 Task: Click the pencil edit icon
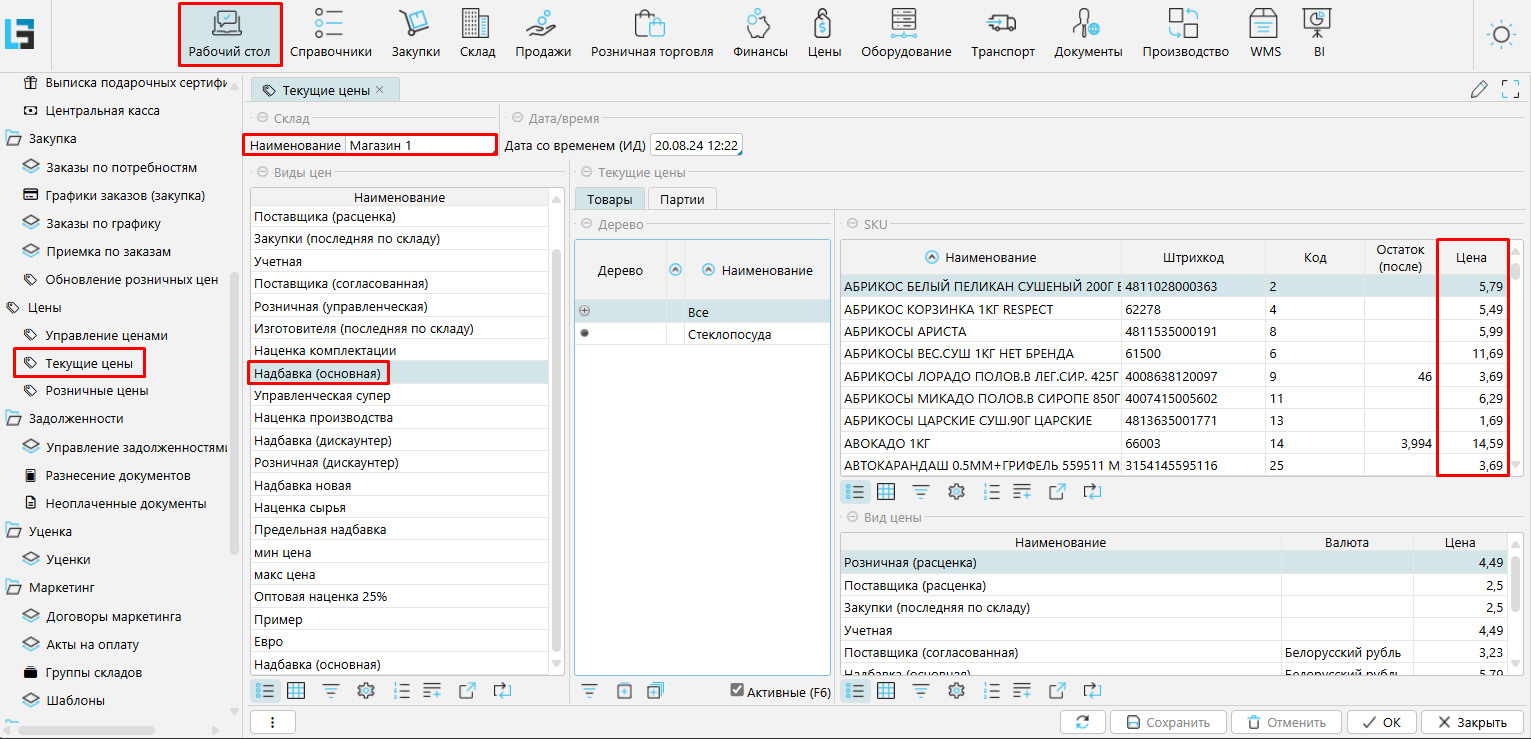[1479, 90]
